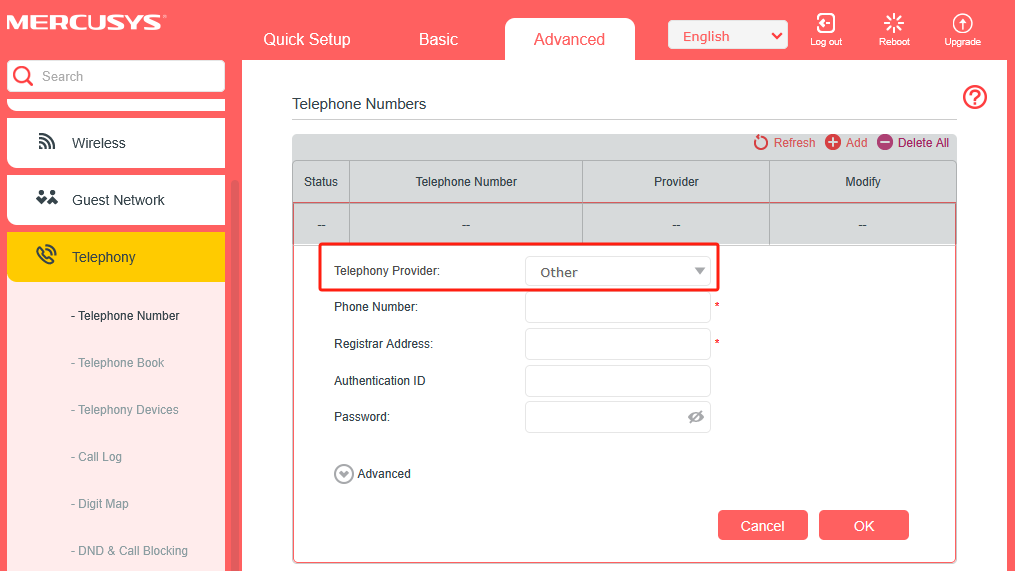Click the Refresh link text
The height and width of the screenshot is (571, 1015).
794,142
